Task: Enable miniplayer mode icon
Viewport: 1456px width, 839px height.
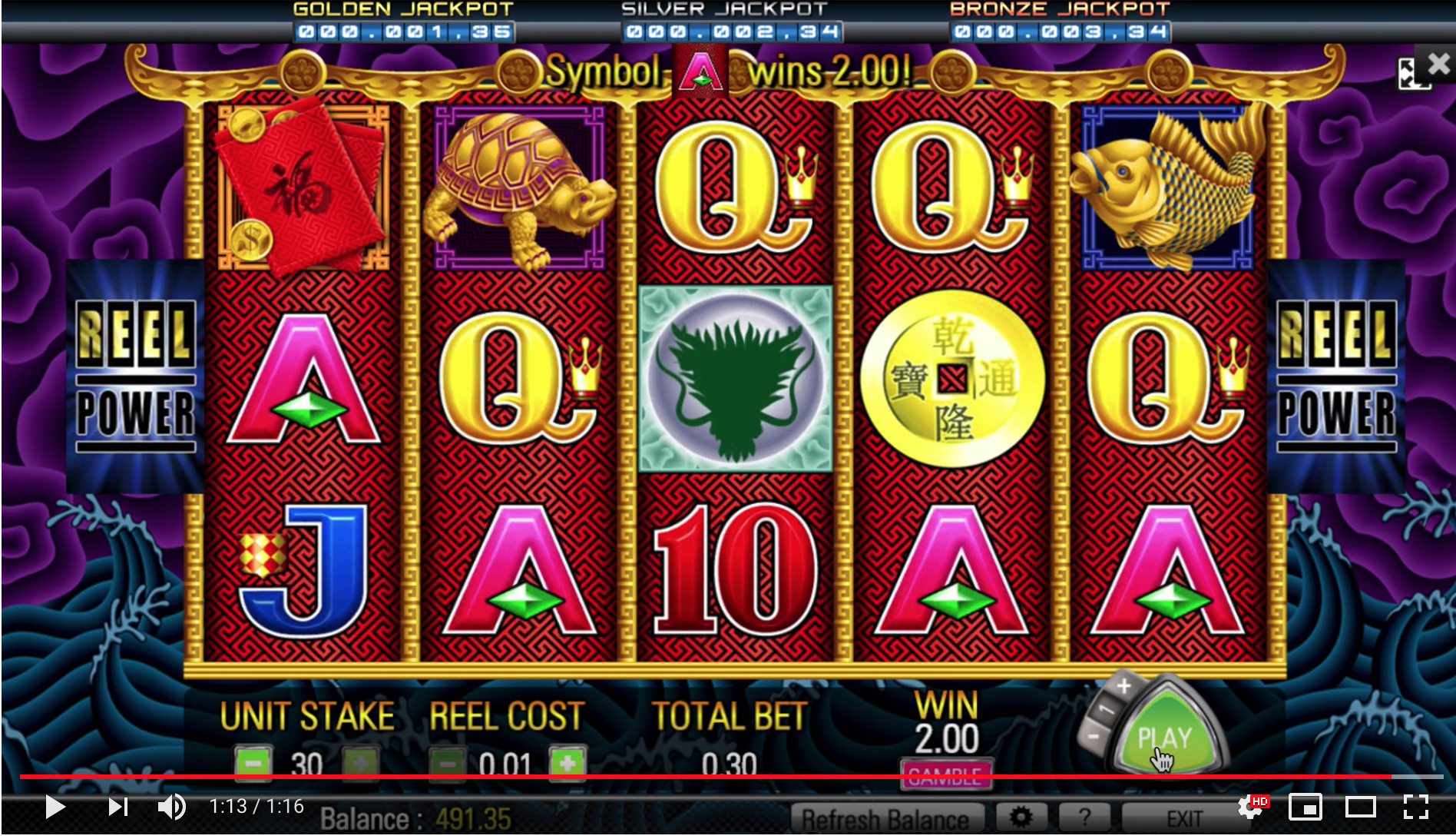Action: pyautogui.click(x=1305, y=807)
